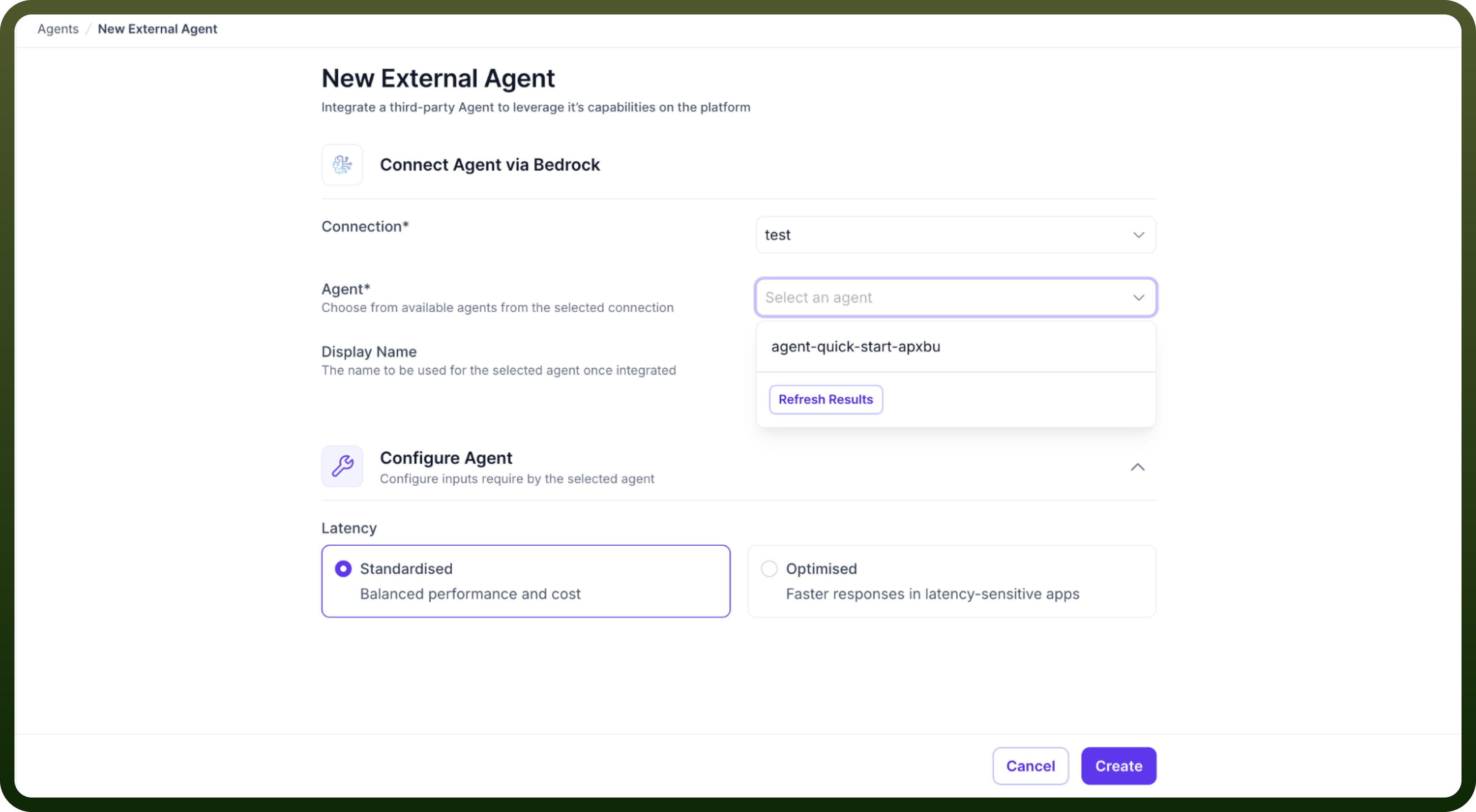Click the Connect Agent via Bedrock heading
Viewport: 1476px width, 812px height.
[x=490, y=165]
